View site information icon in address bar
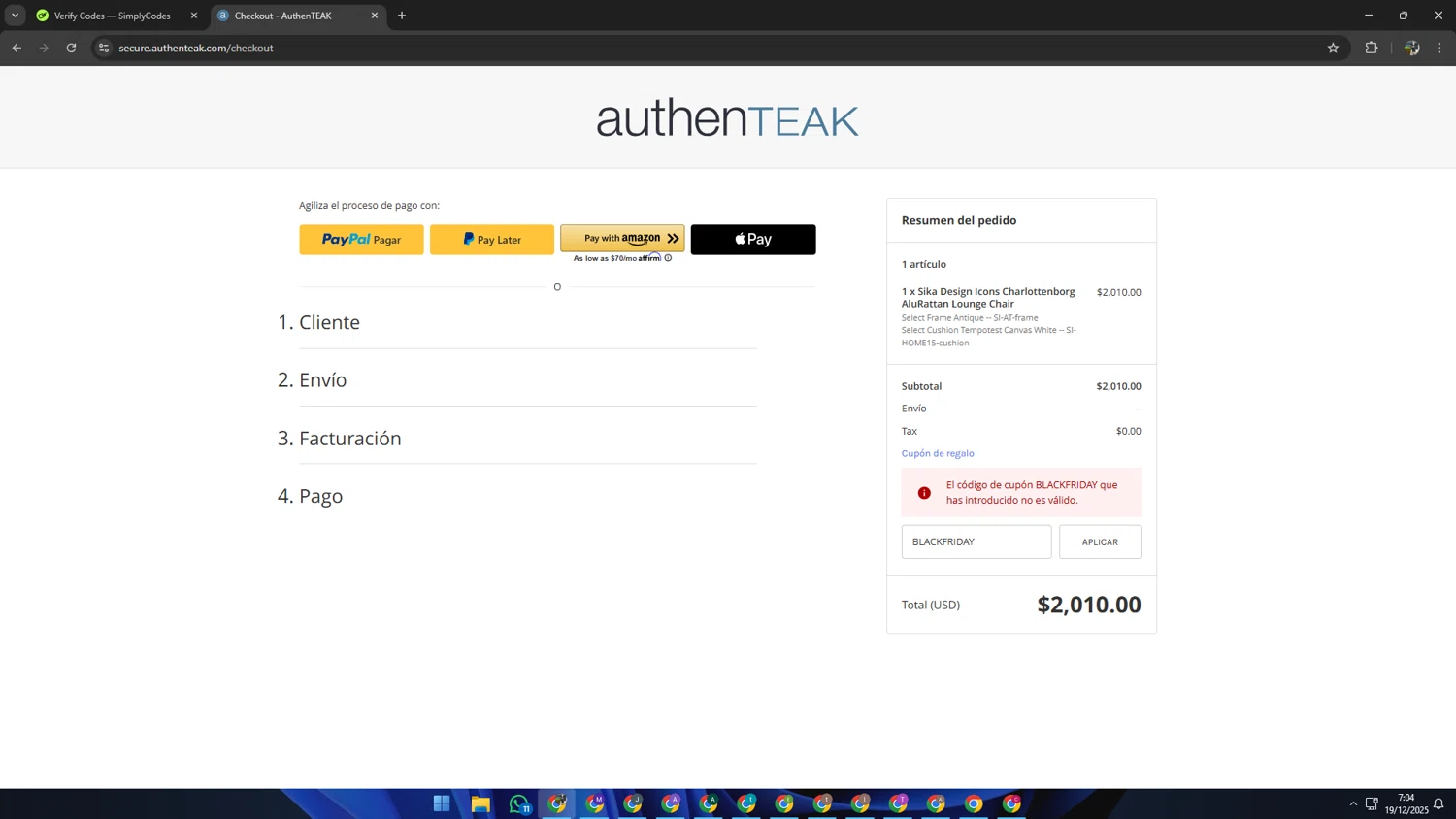The width and height of the screenshot is (1456, 819). tap(104, 48)
